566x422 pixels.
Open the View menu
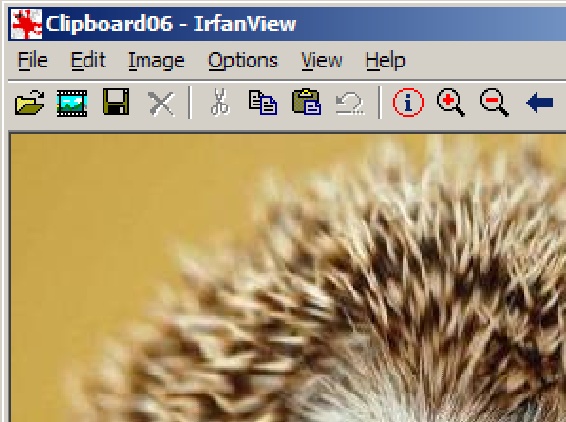coord(322,60)
